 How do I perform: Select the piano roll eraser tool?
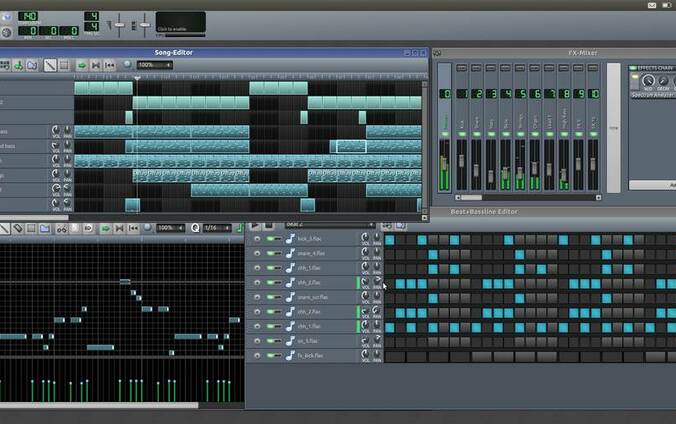point(18,229)
